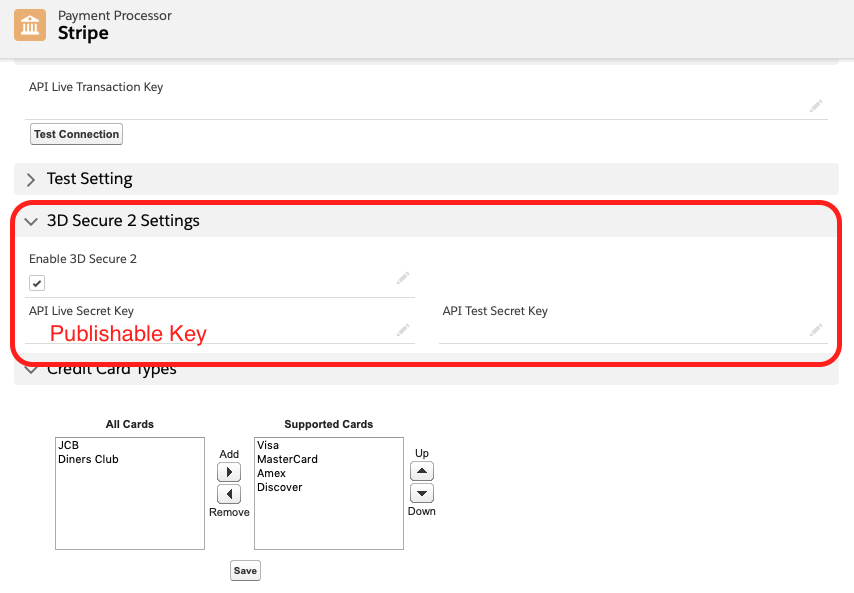Click the Payment Processor bank icon
This screenshot has width=854, height=593.
(x=30, y=25)
